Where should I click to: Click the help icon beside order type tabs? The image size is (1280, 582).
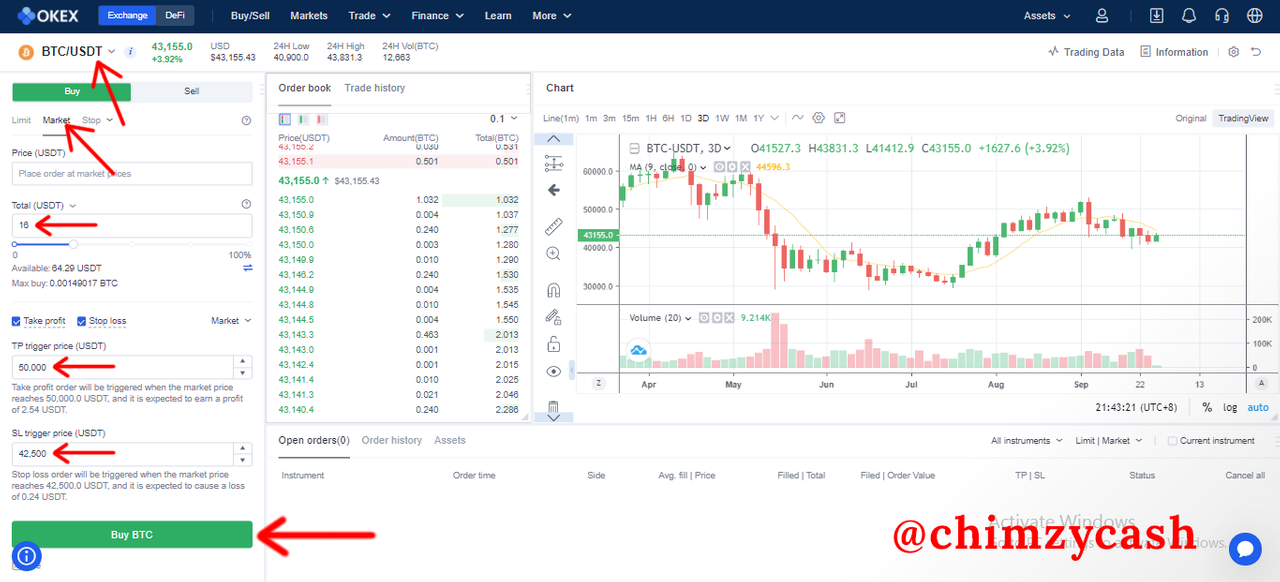[x=246, y=120]
